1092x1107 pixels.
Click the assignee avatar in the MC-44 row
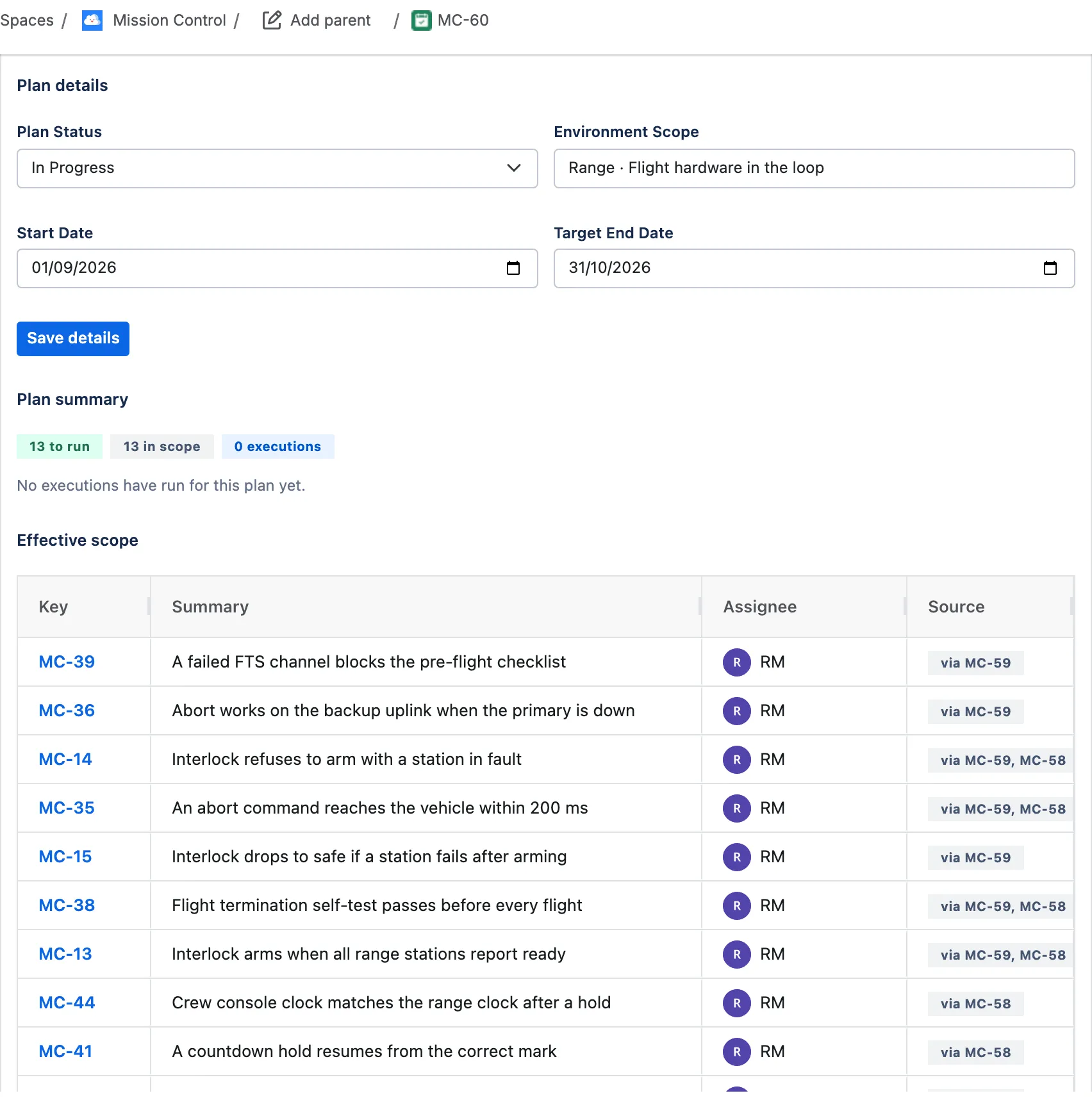point(737,1003)
